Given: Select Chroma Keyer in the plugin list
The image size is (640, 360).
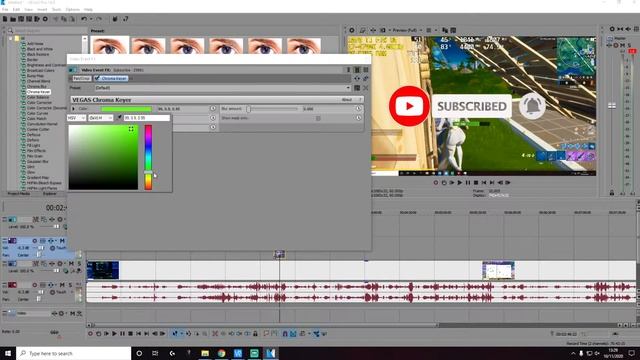Looking at the screenshot, I should [x=38, y=92].
